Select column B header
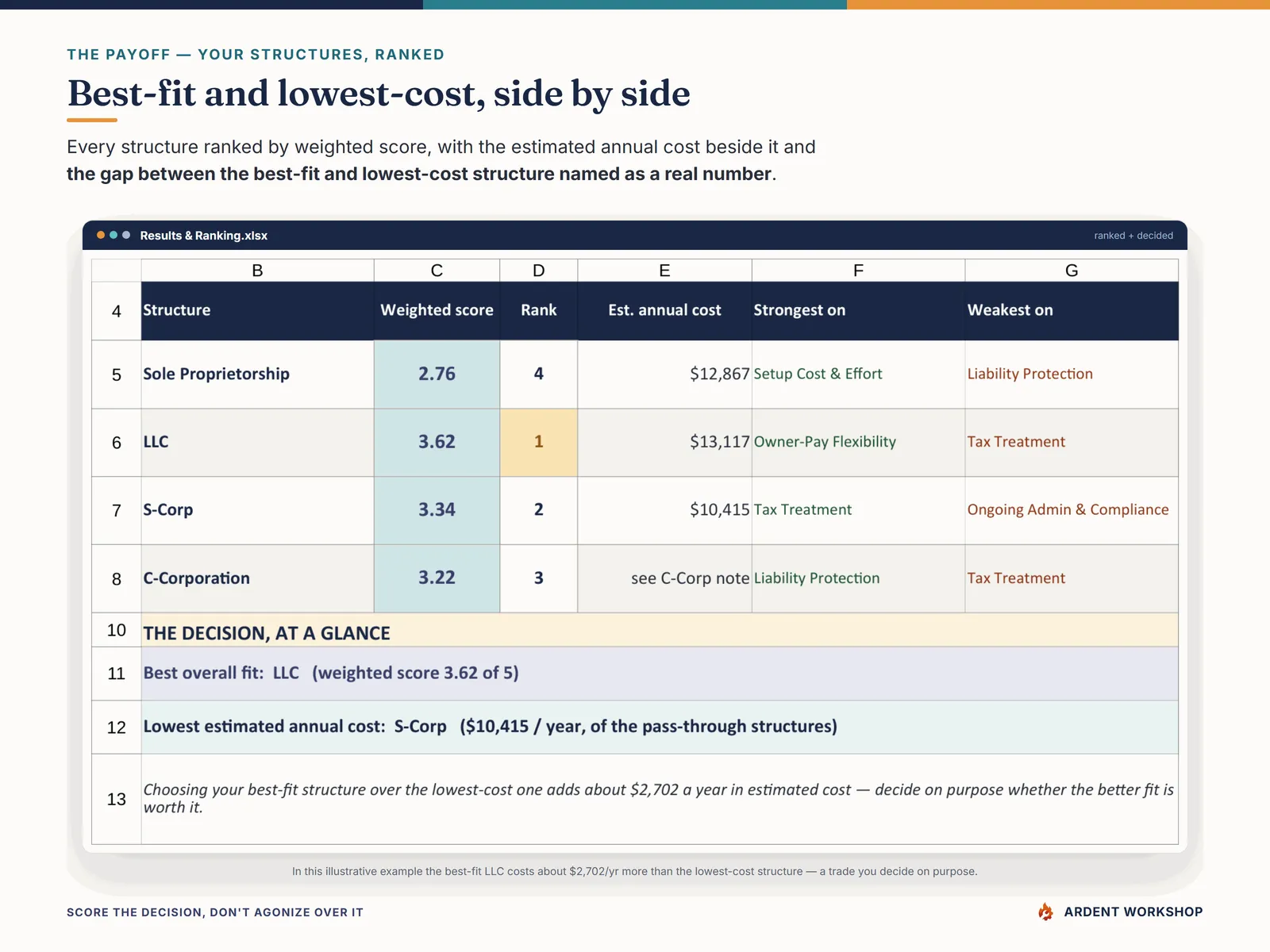Screen dimensions: 1270x952 257,271
